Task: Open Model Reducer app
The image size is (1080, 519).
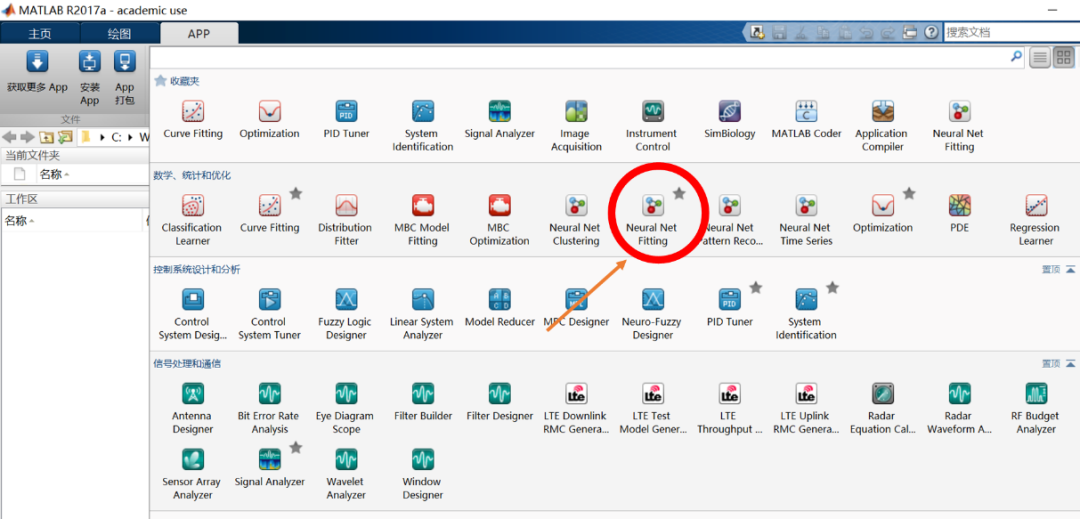Action: pyautogui.click(x=499, y=308)
